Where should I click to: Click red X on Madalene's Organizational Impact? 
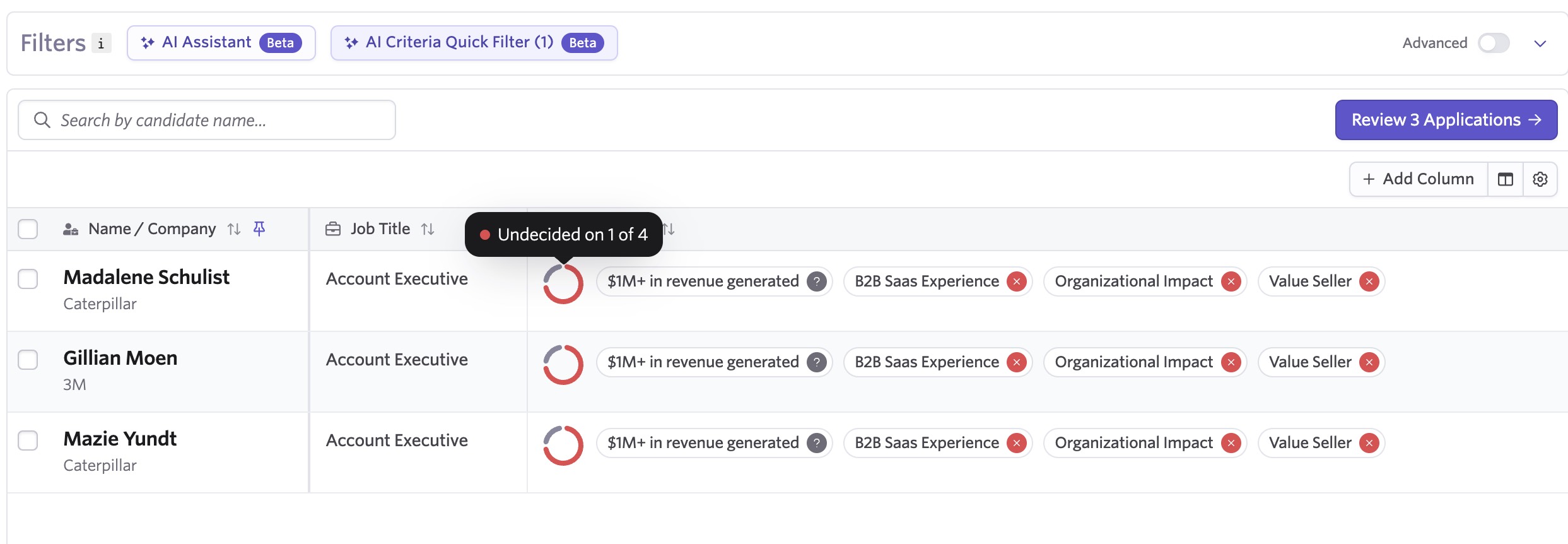pos(1230,281)
